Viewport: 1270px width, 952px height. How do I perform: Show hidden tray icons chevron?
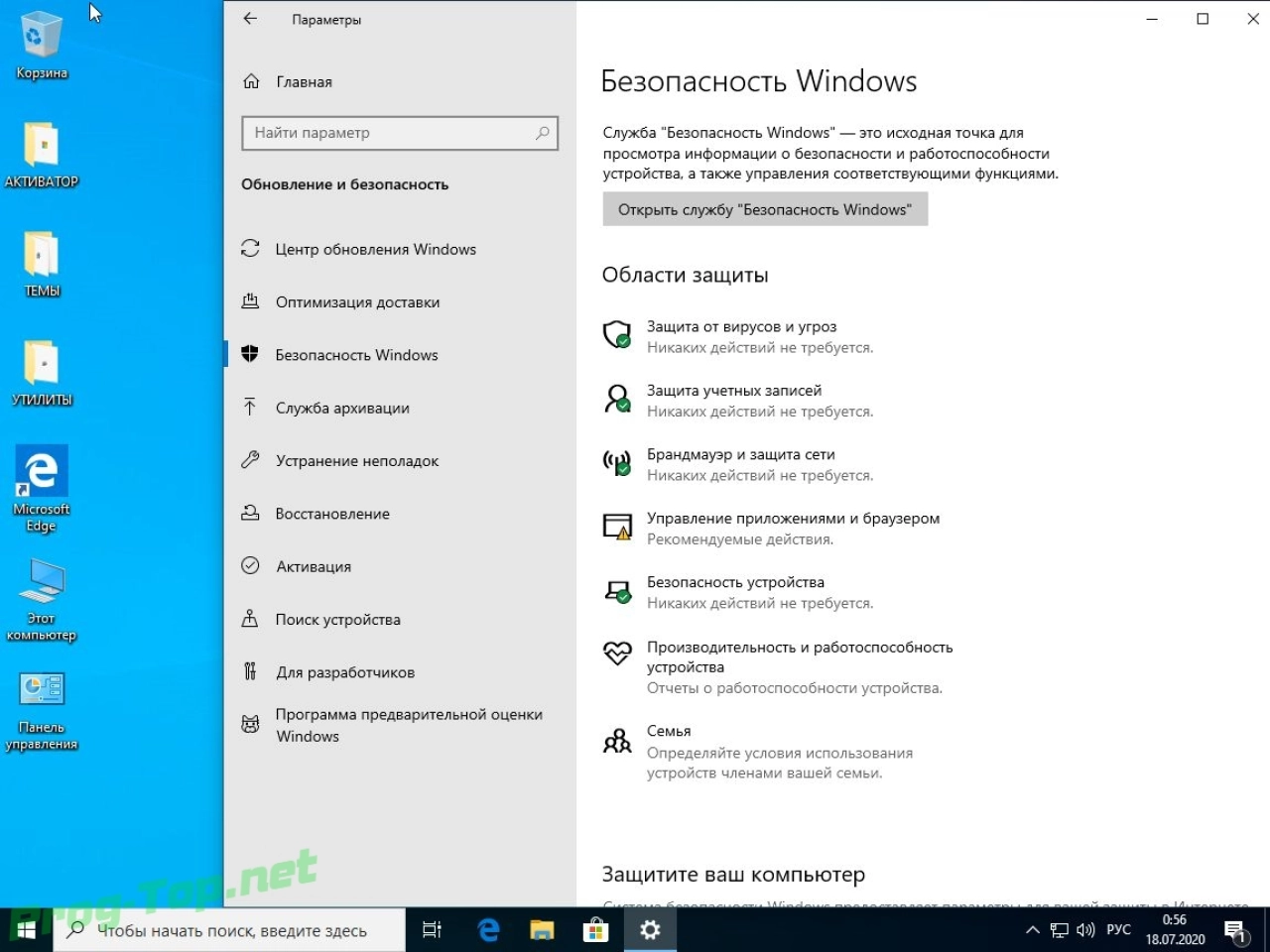coord(1032,930)
